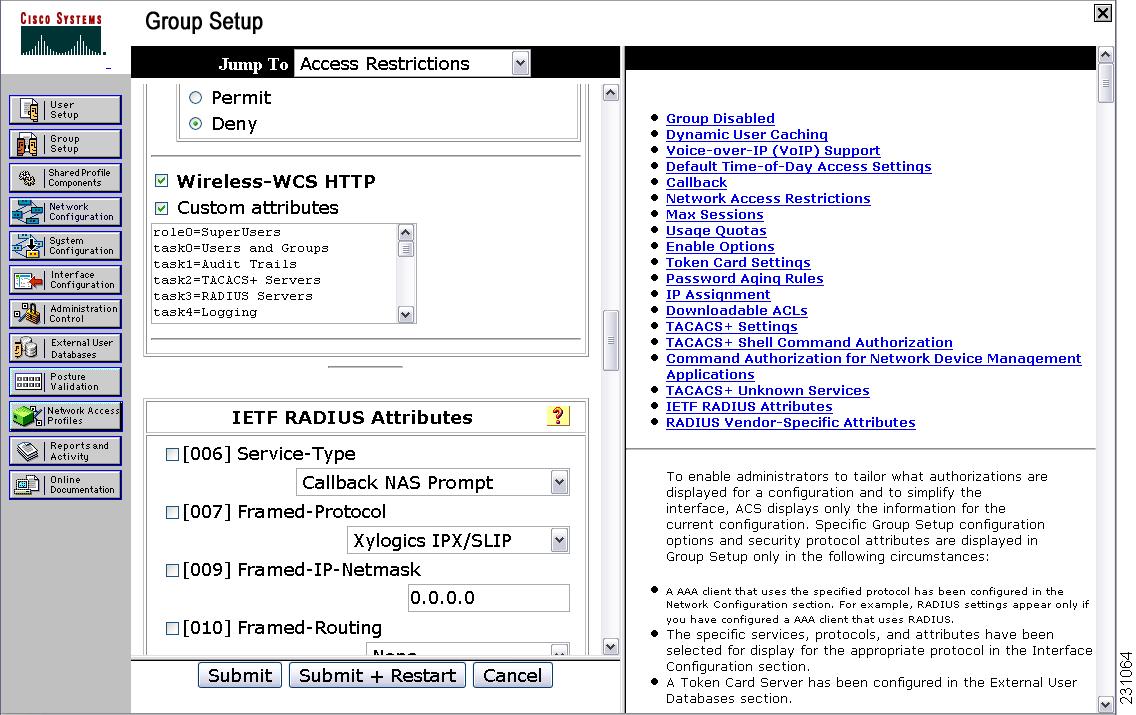Image resolution: width=1136 pixels, height=715 pixels.
Task: Open the Voice-over-IP (VoIP) Support link
Action: point(773,151)
